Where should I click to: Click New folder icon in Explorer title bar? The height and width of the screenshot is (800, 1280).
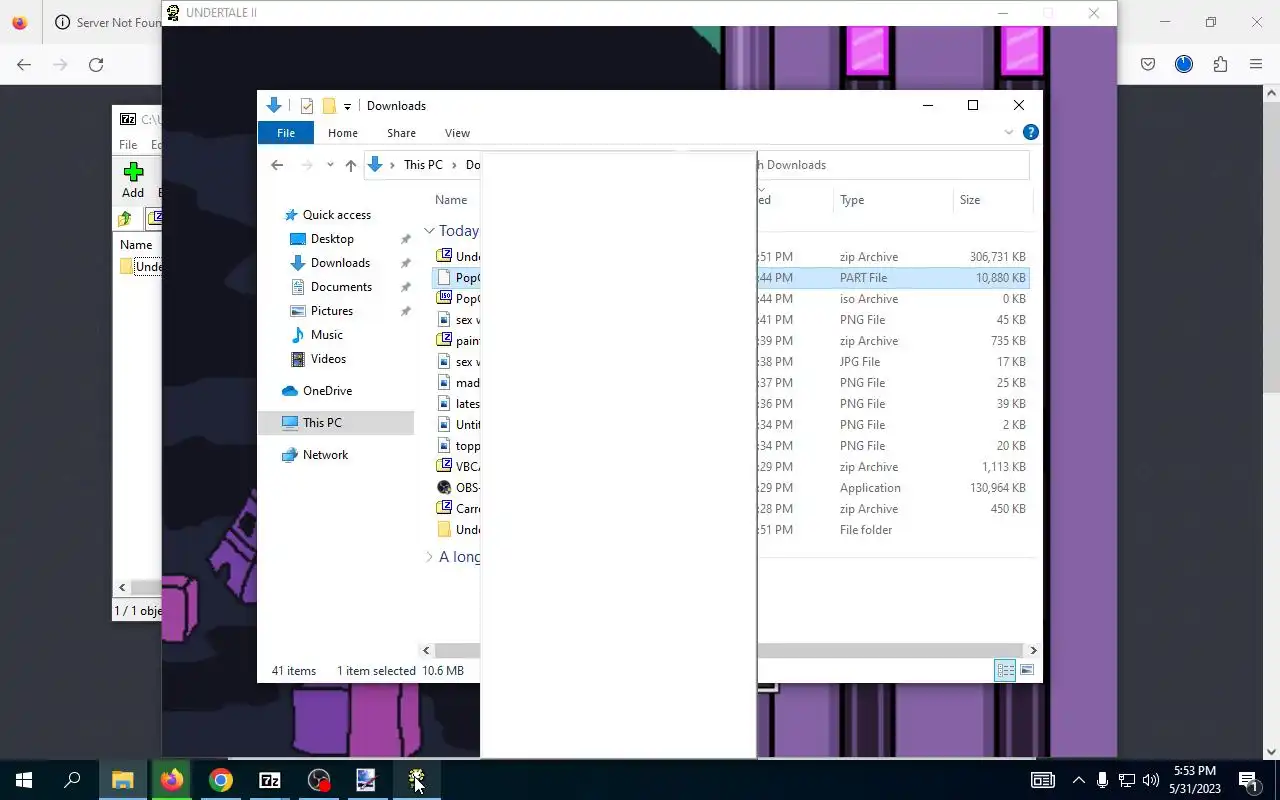pyautogui.click(x=329, y=106)
